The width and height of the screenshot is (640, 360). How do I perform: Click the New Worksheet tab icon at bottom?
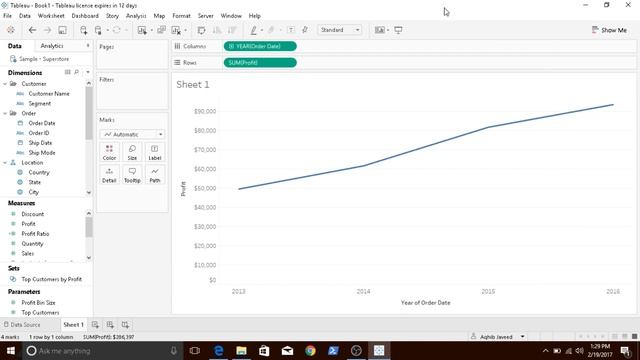[95, 324]
